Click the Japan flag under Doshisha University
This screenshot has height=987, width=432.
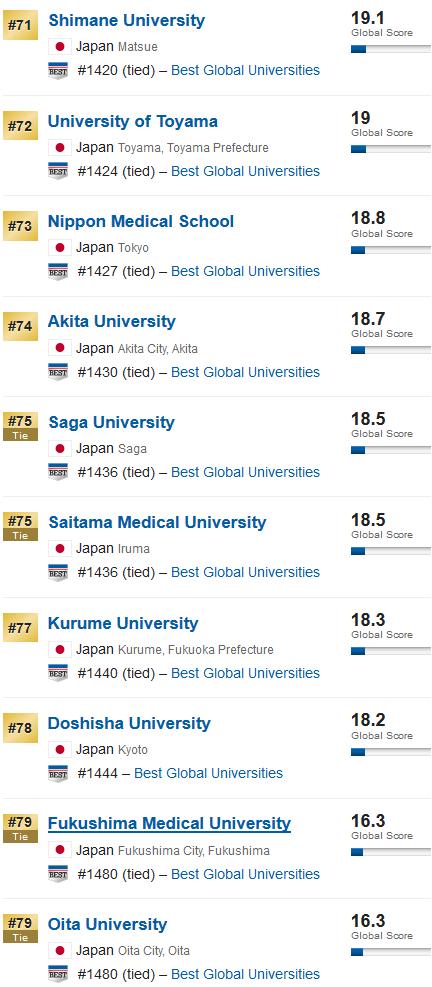click(x=60, y=750)
